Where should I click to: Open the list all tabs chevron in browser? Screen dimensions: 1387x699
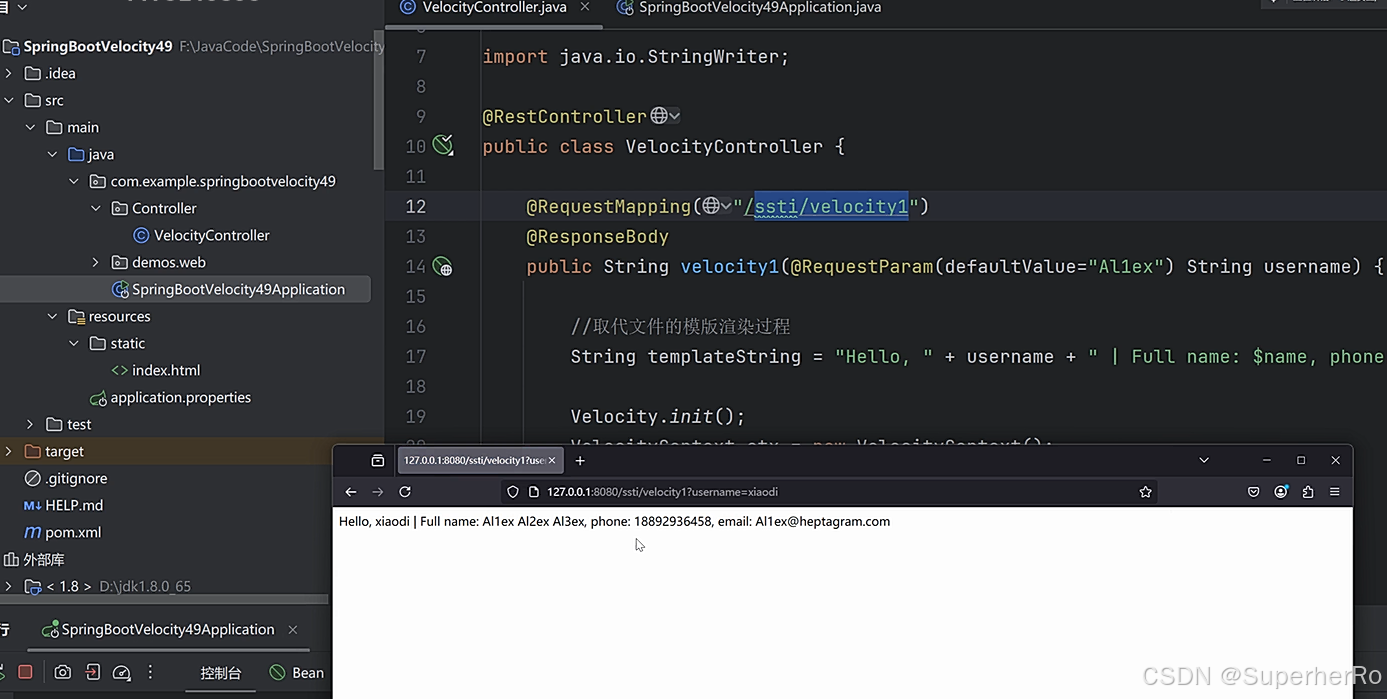1204,461
